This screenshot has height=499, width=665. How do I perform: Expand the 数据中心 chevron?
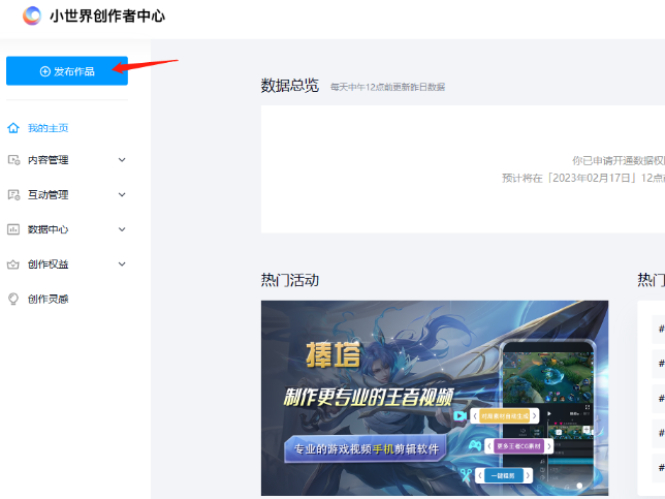click(122, 229)
